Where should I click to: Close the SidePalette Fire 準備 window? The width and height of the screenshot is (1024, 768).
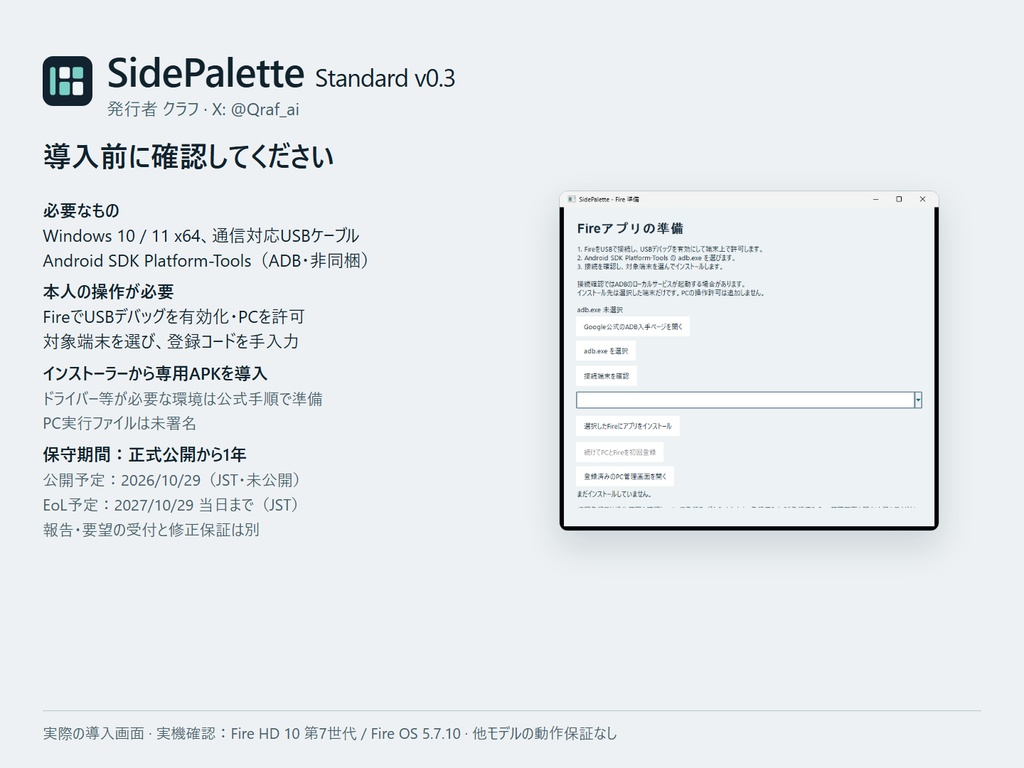[x=922, y=199]
